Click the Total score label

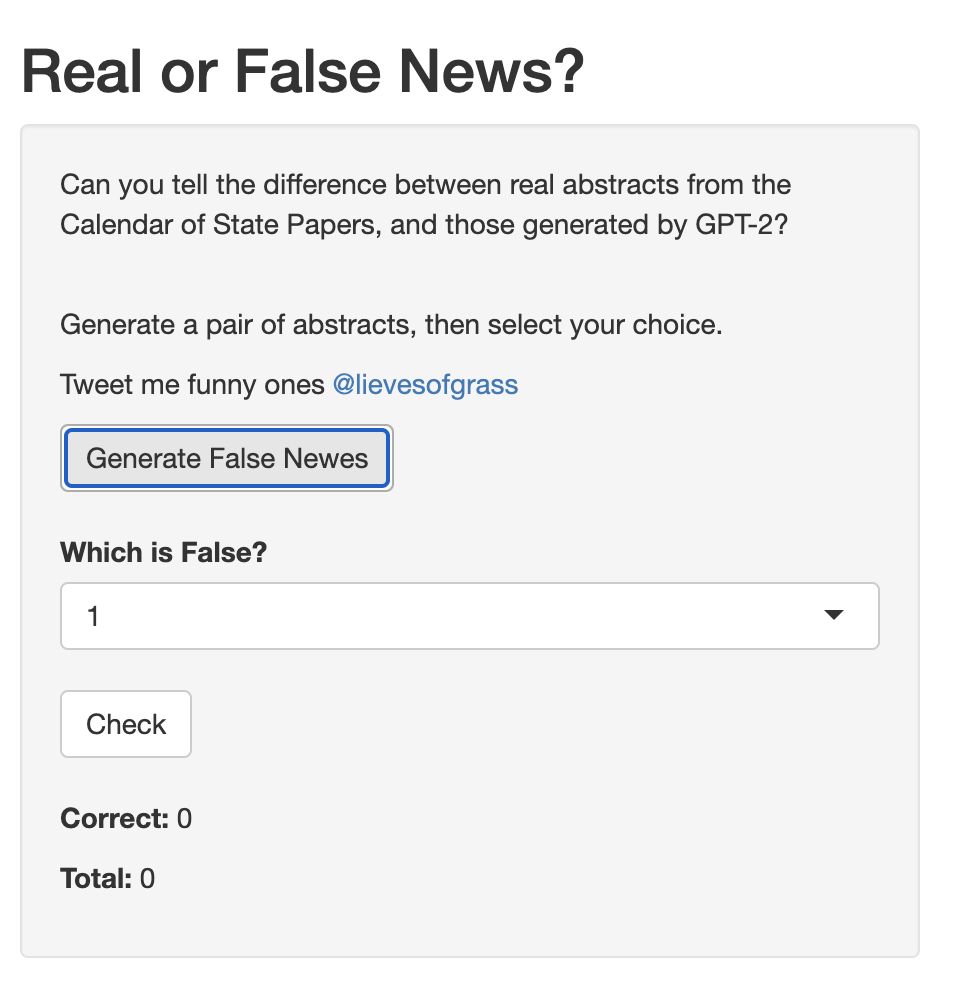click(x=96, y=878)
